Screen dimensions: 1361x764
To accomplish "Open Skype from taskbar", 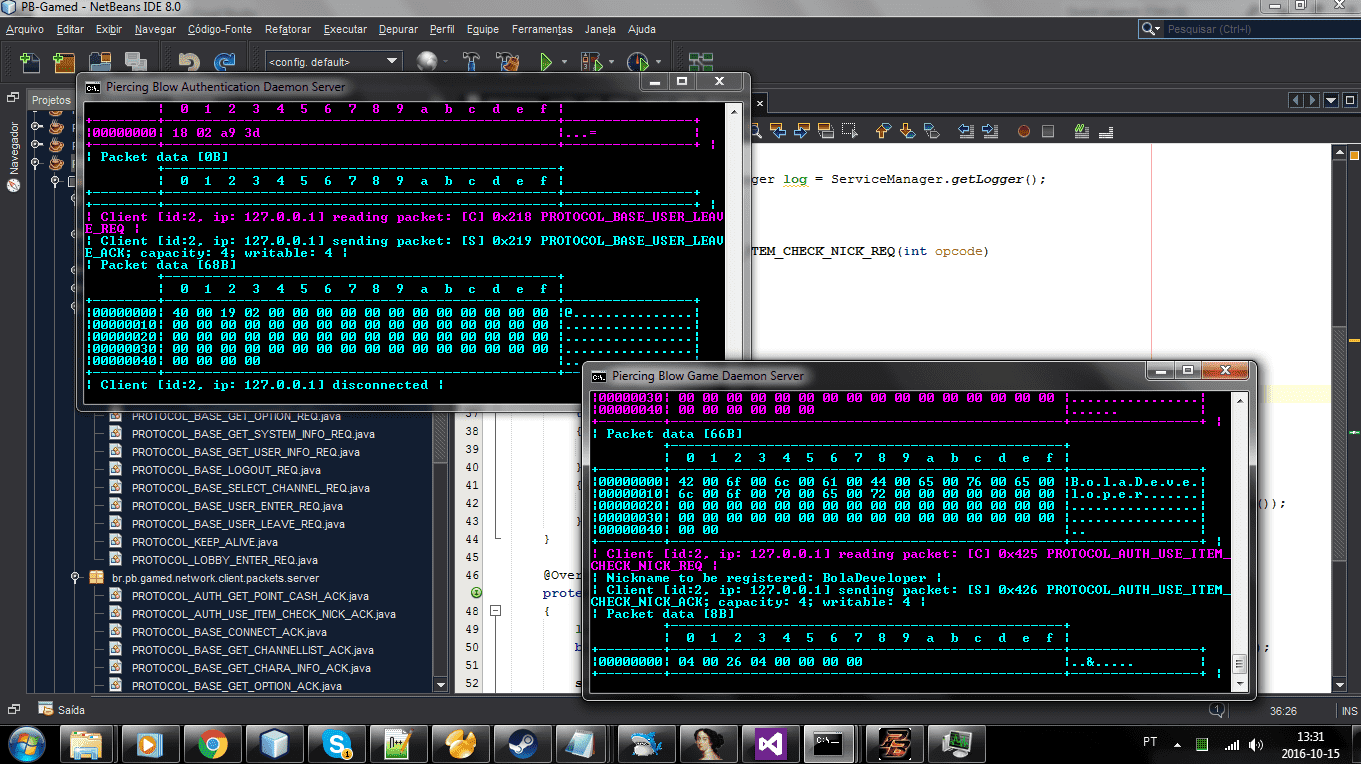I will coord(335,743).
